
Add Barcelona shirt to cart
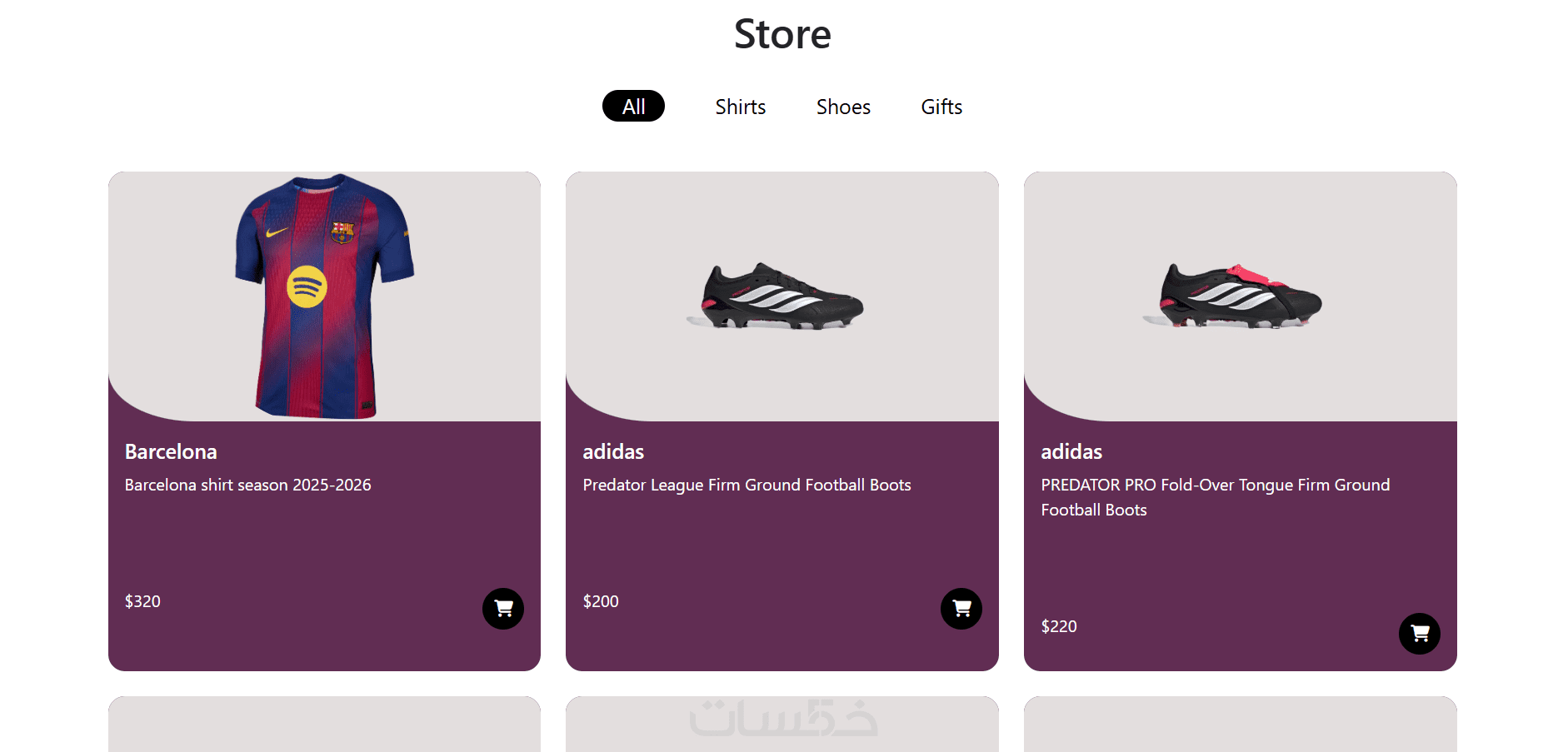(x=503, y=609)
